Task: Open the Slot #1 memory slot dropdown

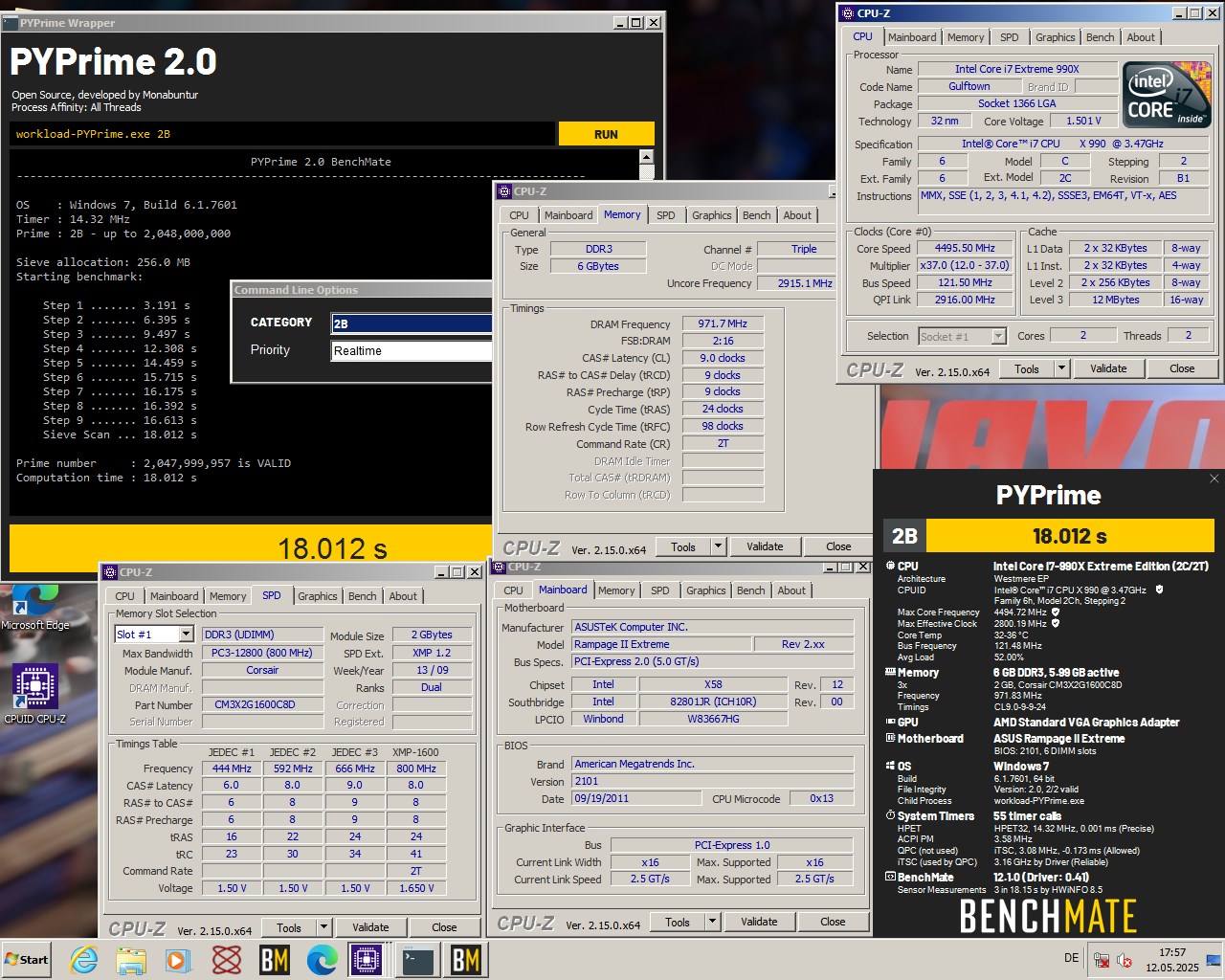Action: tap(186, 635)
